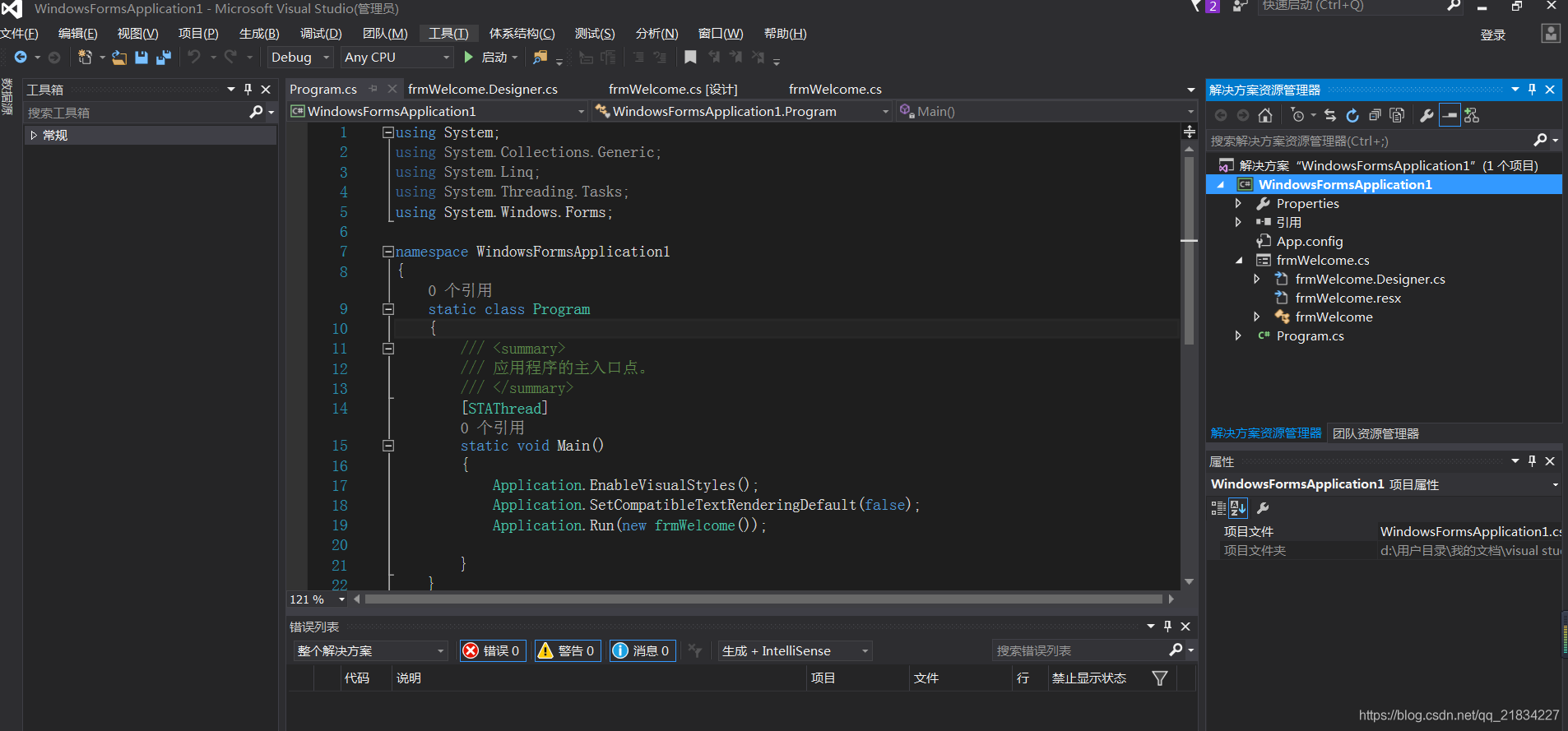Click the Open File folder icon
The image size is (1568, 731).
[x=119, y=57]
